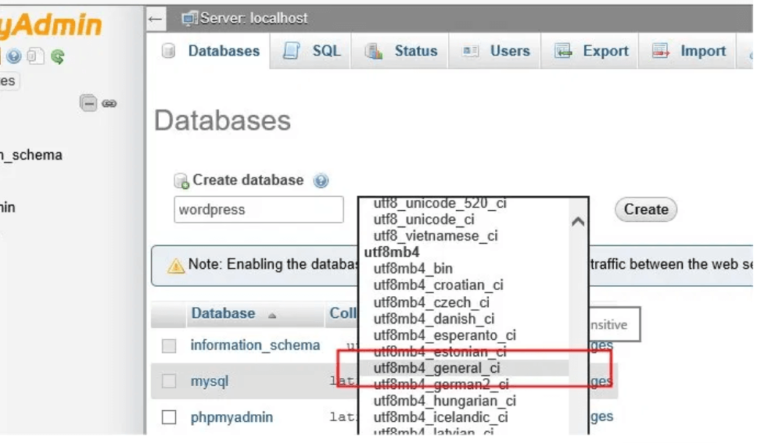768x443 pixels.
Task: Select utf8mb4_bin collation option
Action: [x=413, y=269]
